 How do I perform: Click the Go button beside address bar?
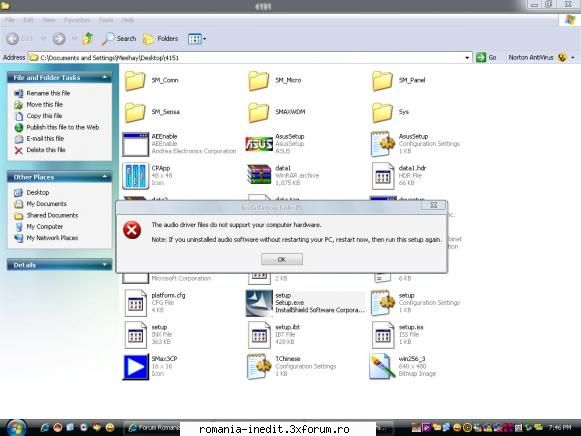click(486, 57)
